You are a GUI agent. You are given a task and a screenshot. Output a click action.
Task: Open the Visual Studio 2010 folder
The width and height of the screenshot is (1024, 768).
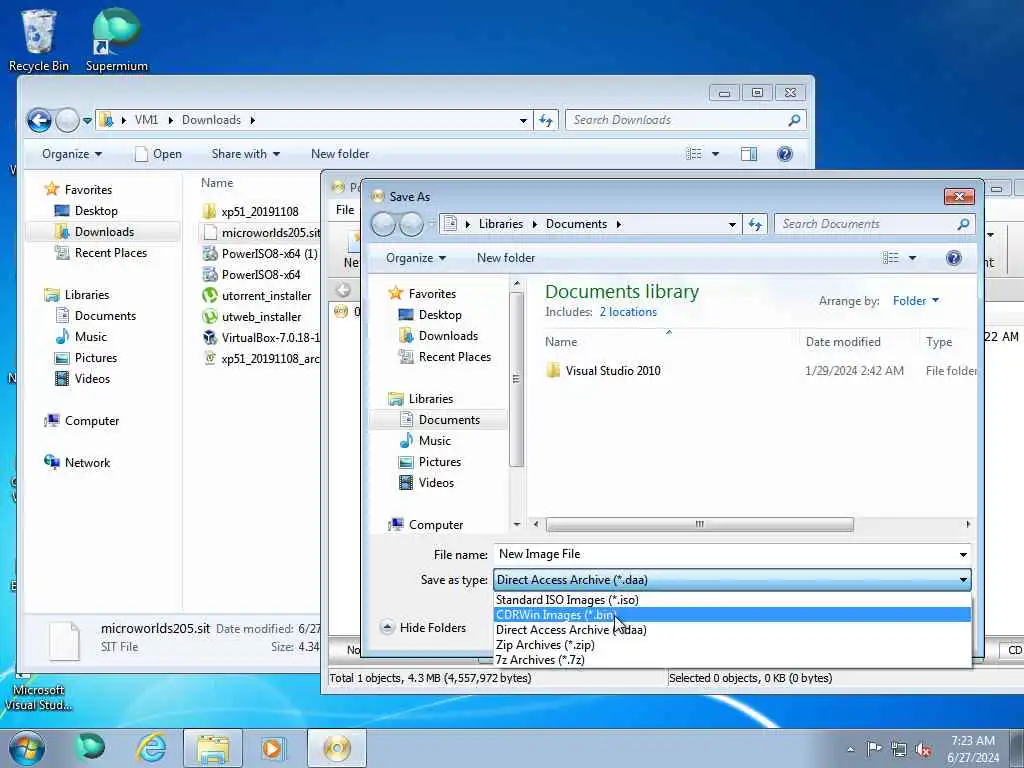(603, 371)
